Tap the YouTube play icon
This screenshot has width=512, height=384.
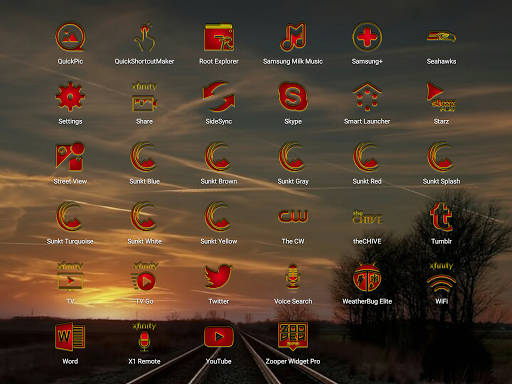(x=219, y=337)
